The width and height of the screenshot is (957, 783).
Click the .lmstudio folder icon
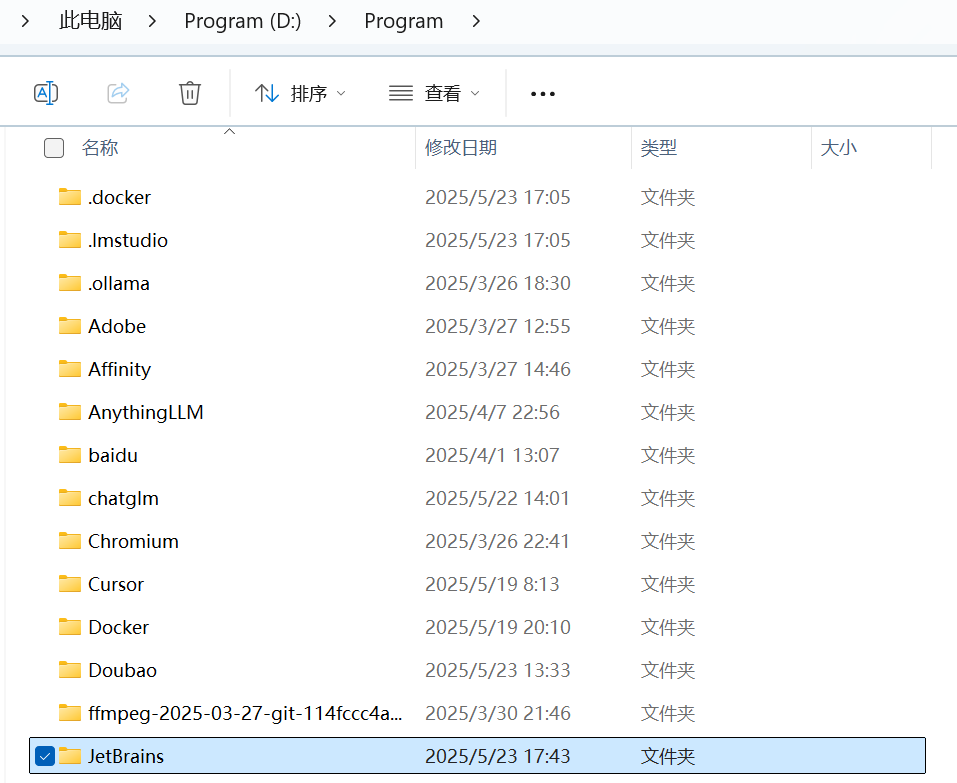(70, 240)
